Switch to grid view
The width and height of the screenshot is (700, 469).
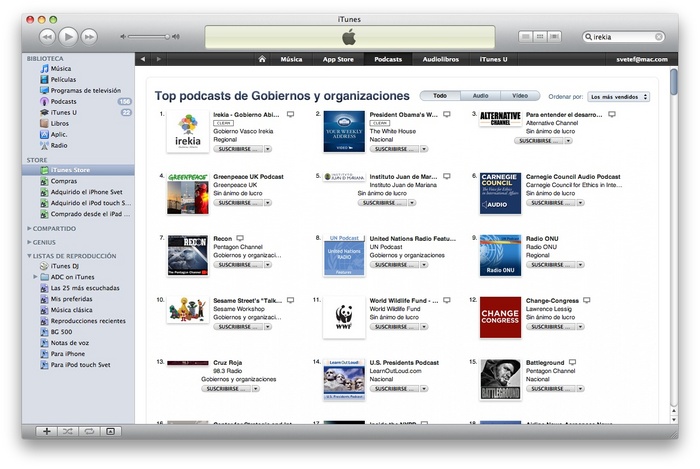pos(540,37)
